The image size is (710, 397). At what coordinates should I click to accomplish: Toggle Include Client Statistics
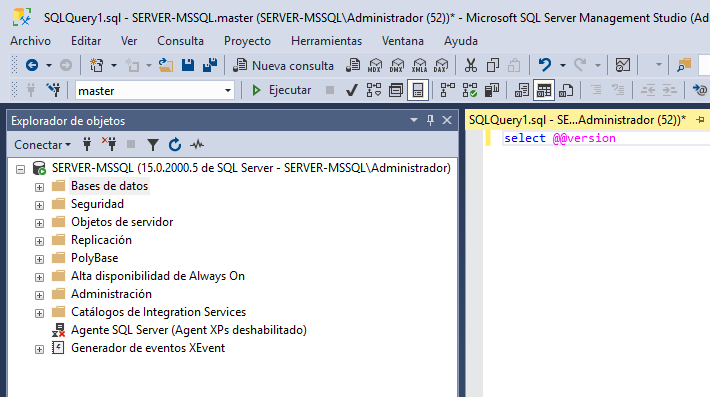[492, 90]
